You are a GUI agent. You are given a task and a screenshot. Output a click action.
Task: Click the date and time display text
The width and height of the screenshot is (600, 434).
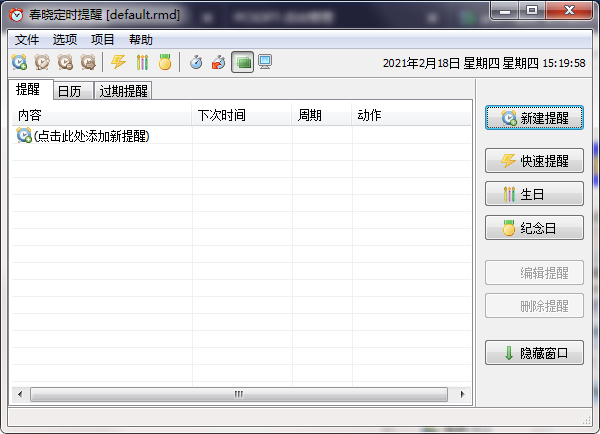tap(484, 63)
